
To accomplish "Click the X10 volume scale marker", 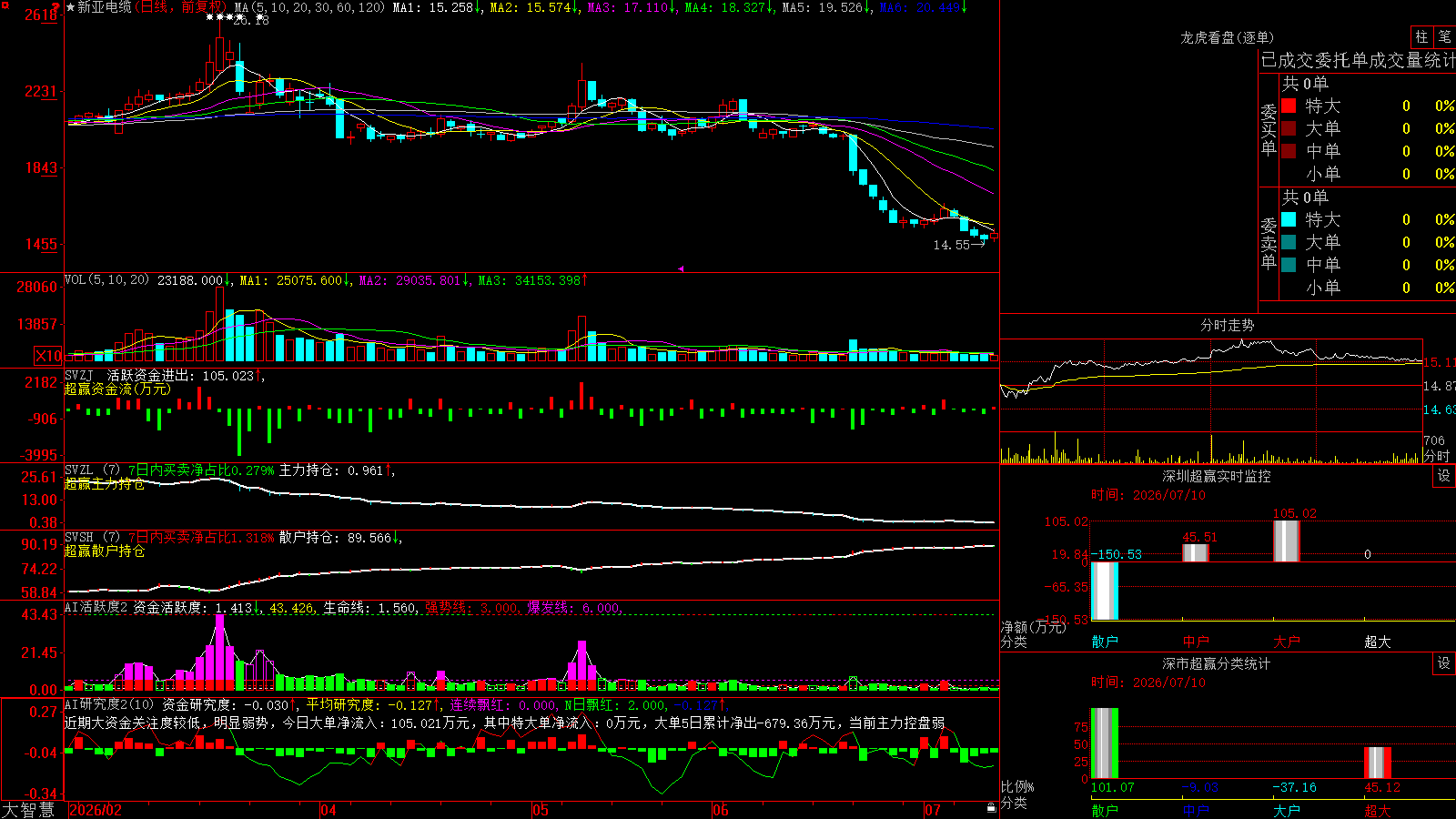I will (x=48, y=356).
